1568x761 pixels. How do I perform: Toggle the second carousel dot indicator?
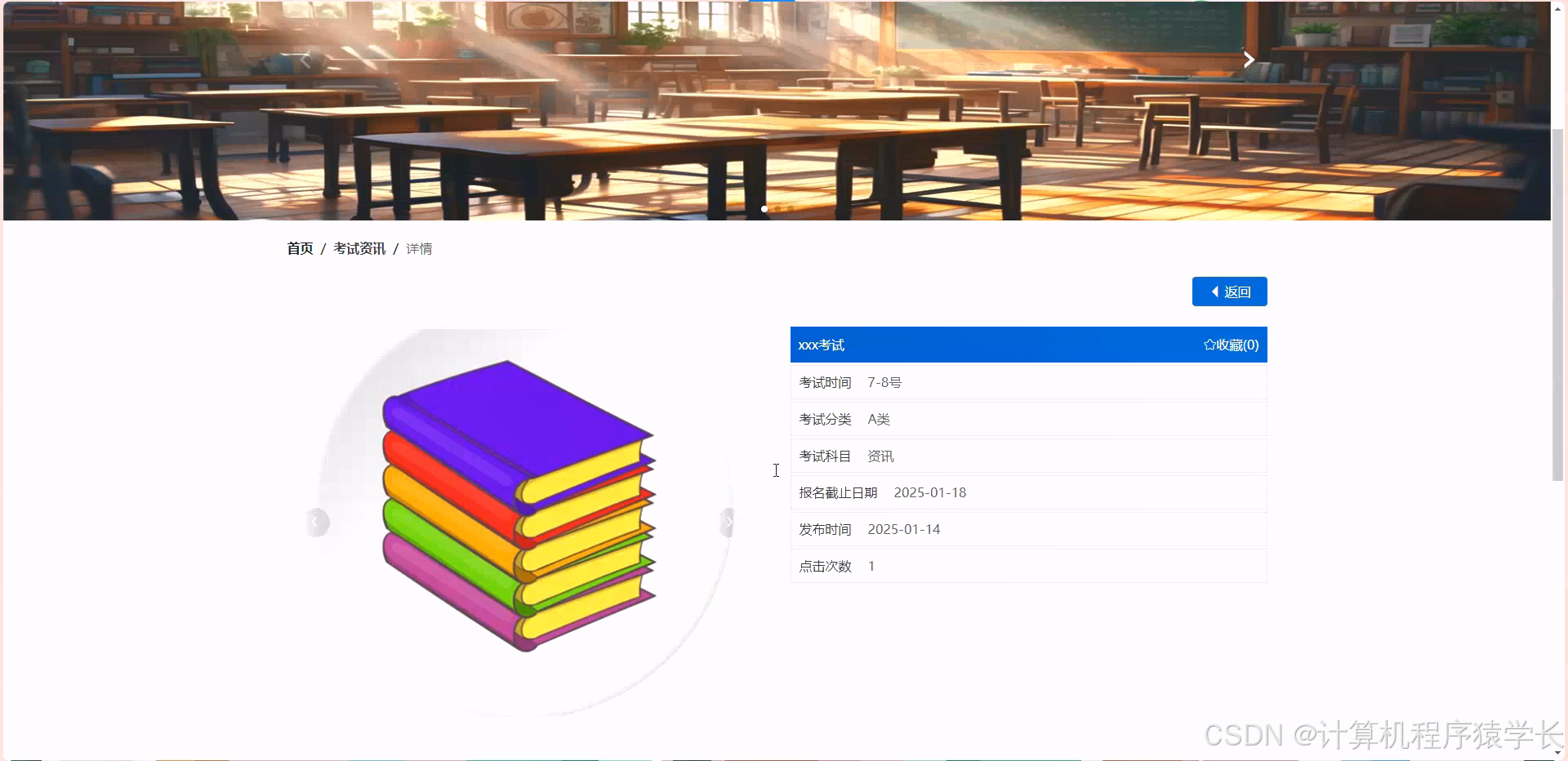(x=777, y=209)
